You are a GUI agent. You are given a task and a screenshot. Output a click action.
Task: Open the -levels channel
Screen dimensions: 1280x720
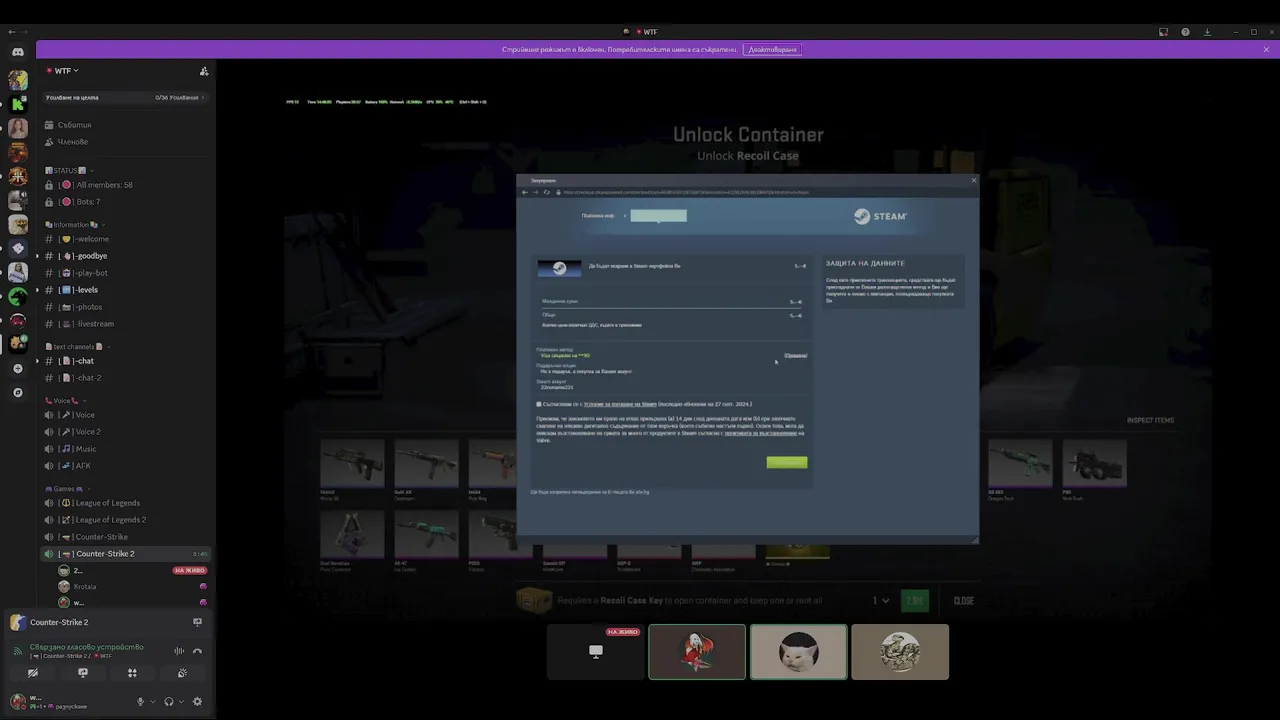(x=125, y=290)
